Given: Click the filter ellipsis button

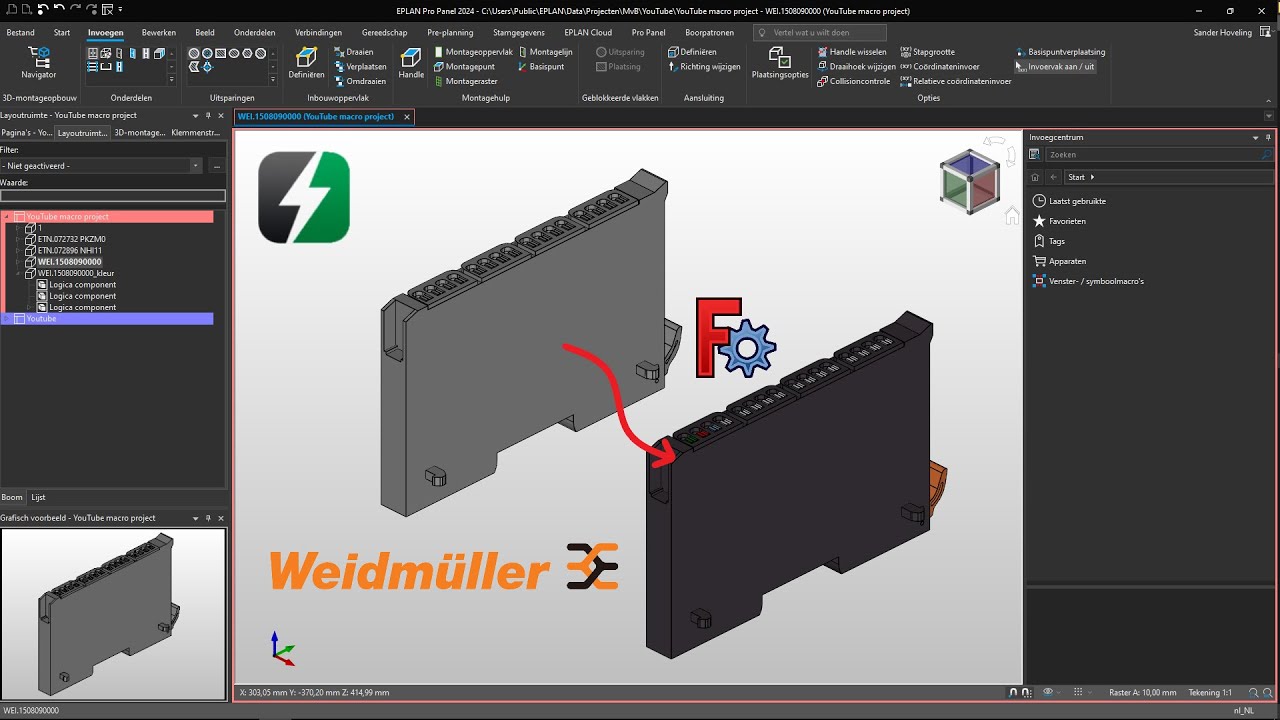Looking at the screenshot, I should pos(216,165).
